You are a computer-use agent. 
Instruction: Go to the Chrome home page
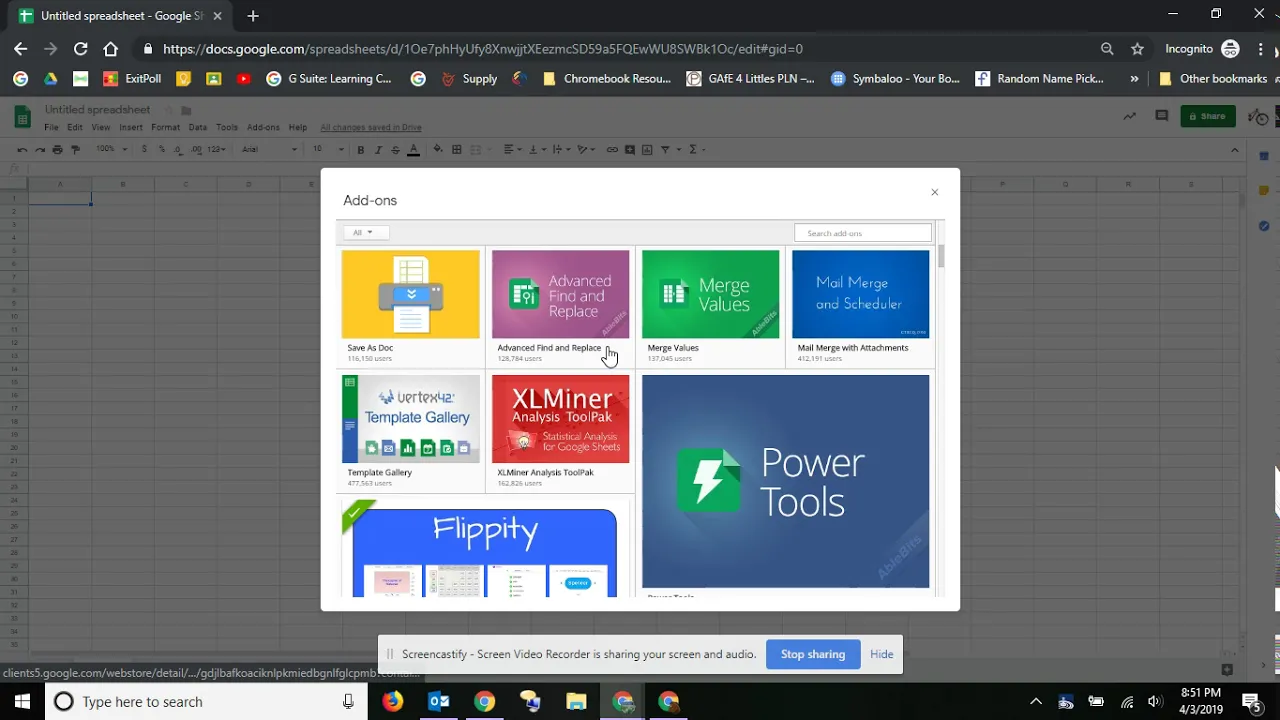click(x=111, y=49)
